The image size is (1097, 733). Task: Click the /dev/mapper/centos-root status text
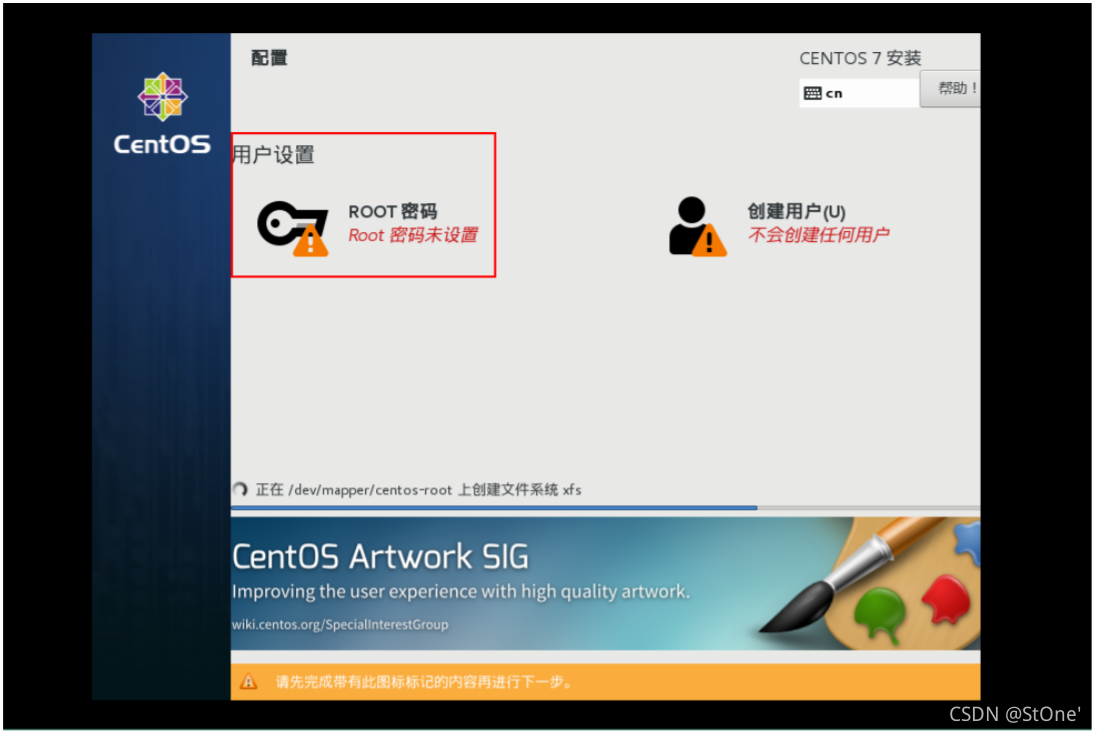click(418, 490)
